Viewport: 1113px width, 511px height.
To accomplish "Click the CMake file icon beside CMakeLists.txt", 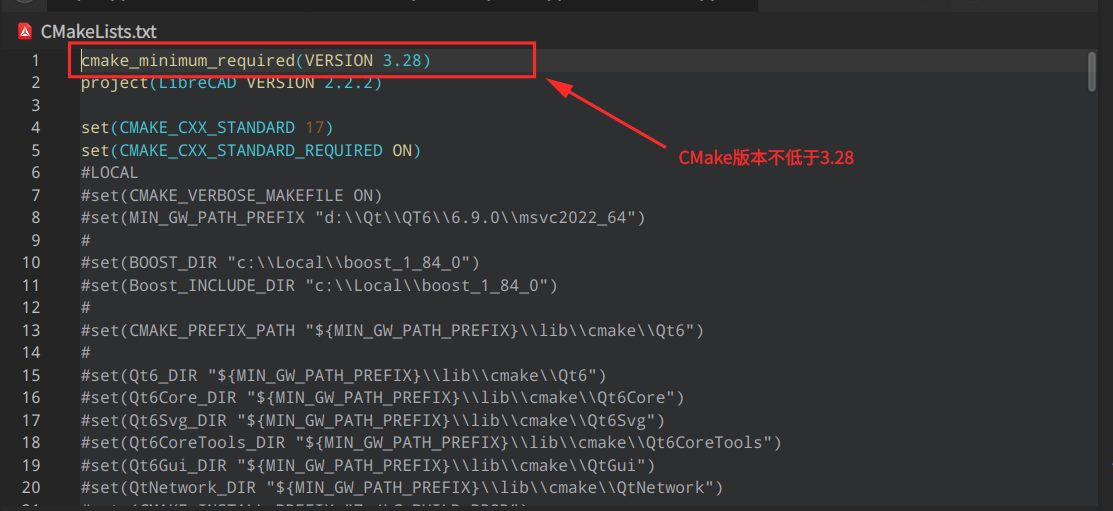I will pos(25,31).
